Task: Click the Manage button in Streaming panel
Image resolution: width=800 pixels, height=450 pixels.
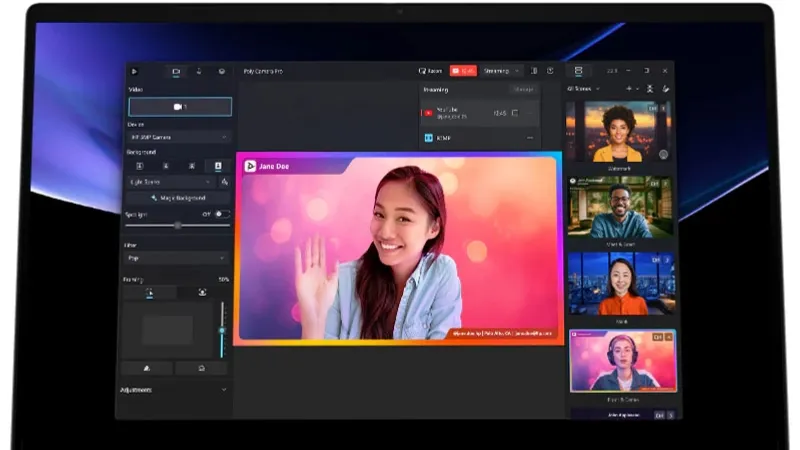Action: point(524,90)
